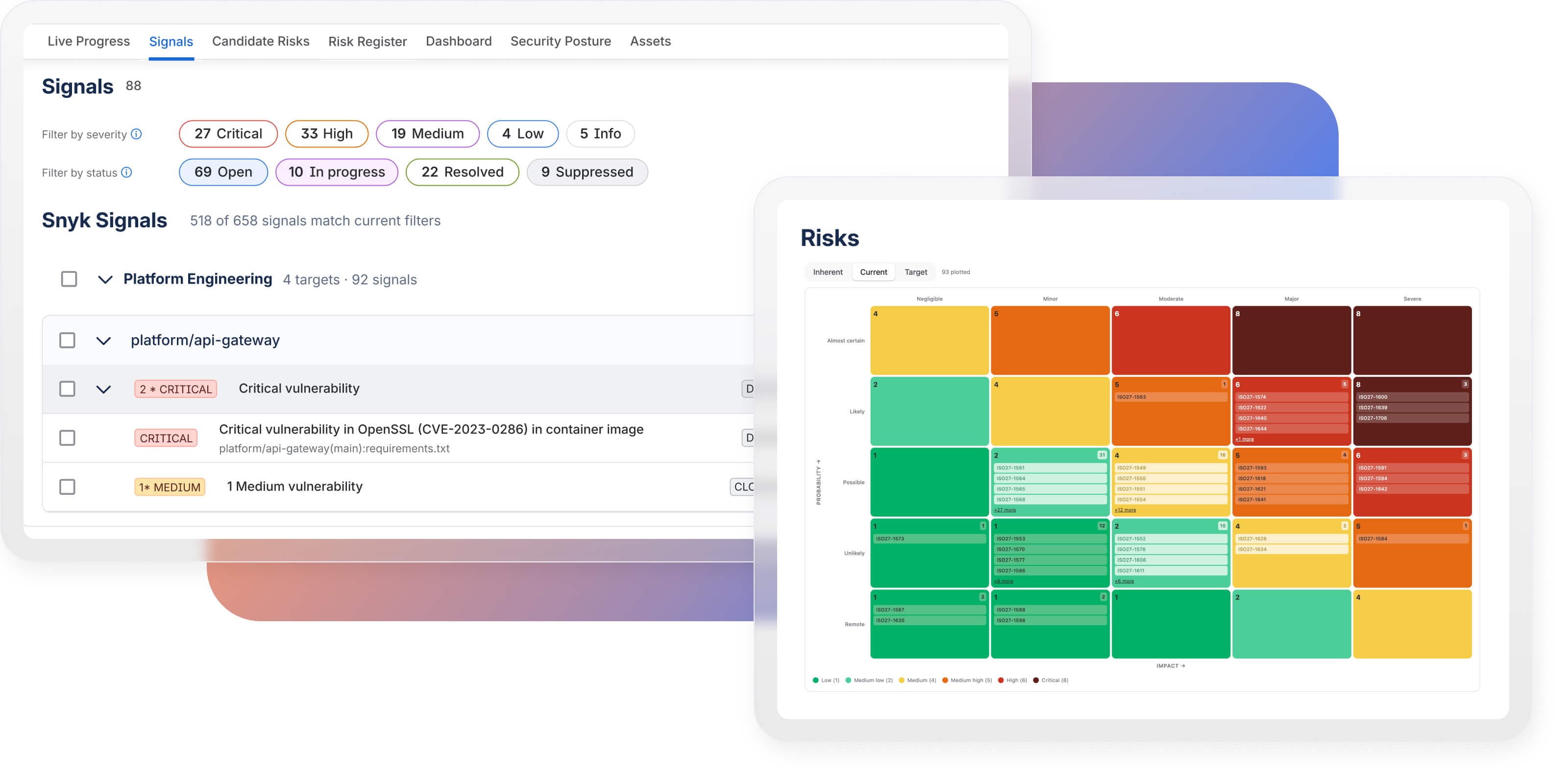Collapse the Critical vulnerability group chevron
The height and width of the screenshot is (778, 1568).
[x=103, y=389]
